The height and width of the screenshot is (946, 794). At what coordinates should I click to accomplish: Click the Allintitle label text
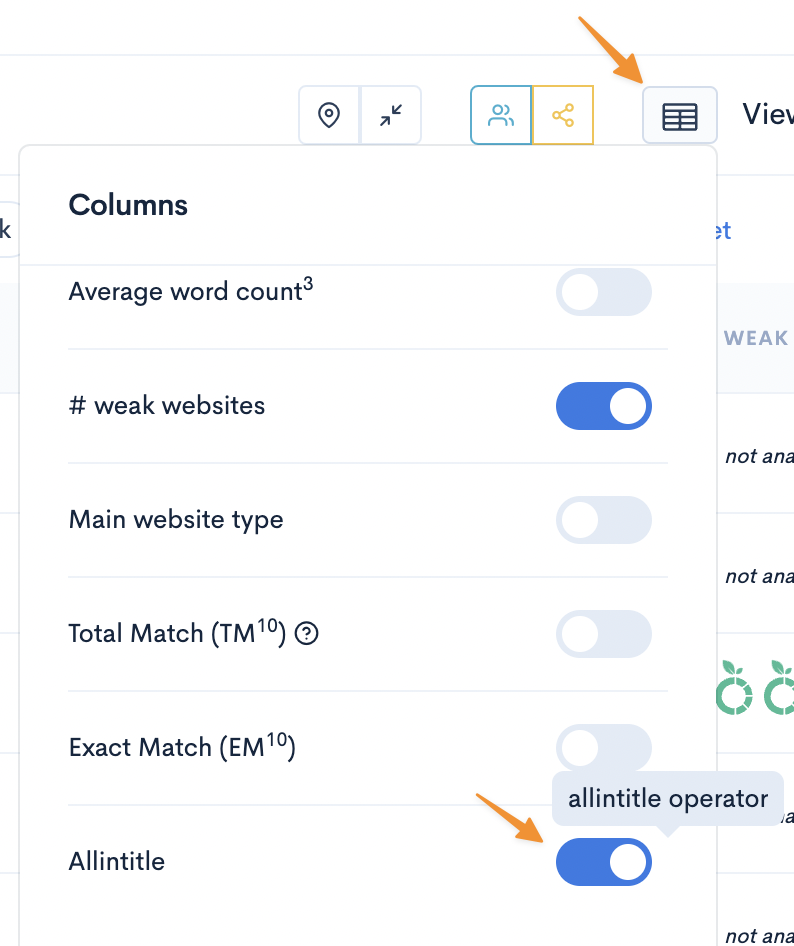click(117, 861)
